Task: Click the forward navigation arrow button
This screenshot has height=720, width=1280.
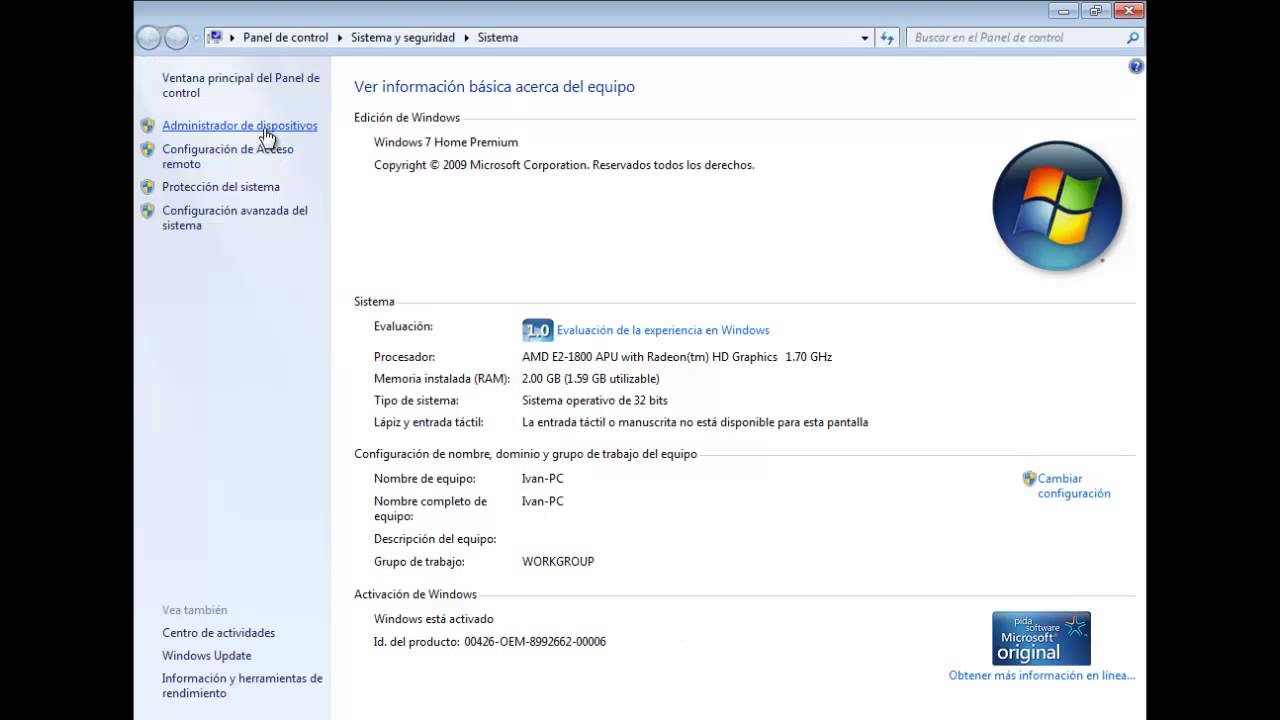Action: pyautogui.click(x=176, y=38)
